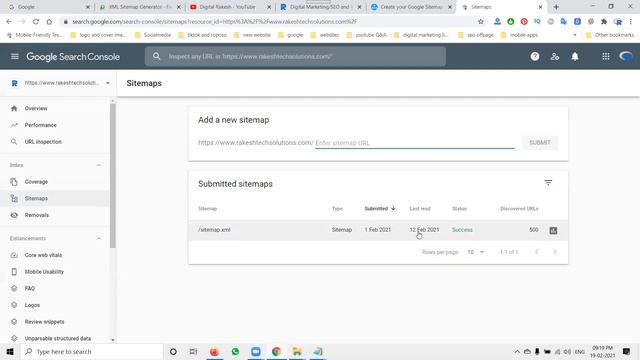
Task: Bookmark this page with the star icon
Action: (480, 22)
